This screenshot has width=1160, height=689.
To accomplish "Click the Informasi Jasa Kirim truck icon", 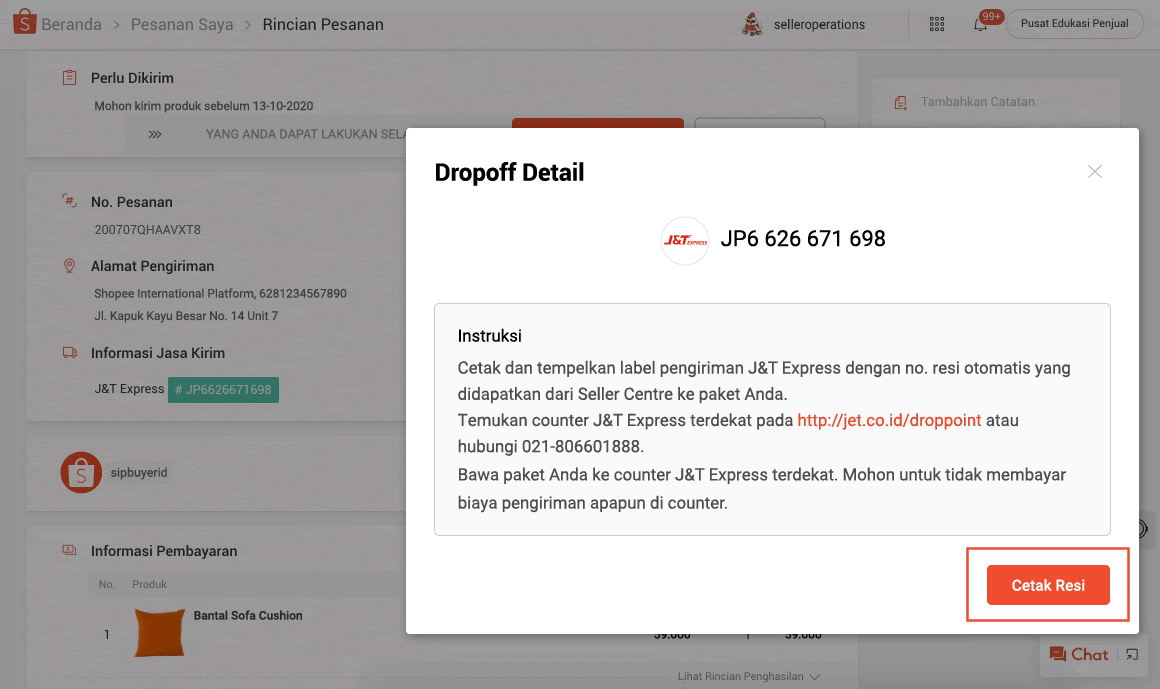I will [70, 353].
